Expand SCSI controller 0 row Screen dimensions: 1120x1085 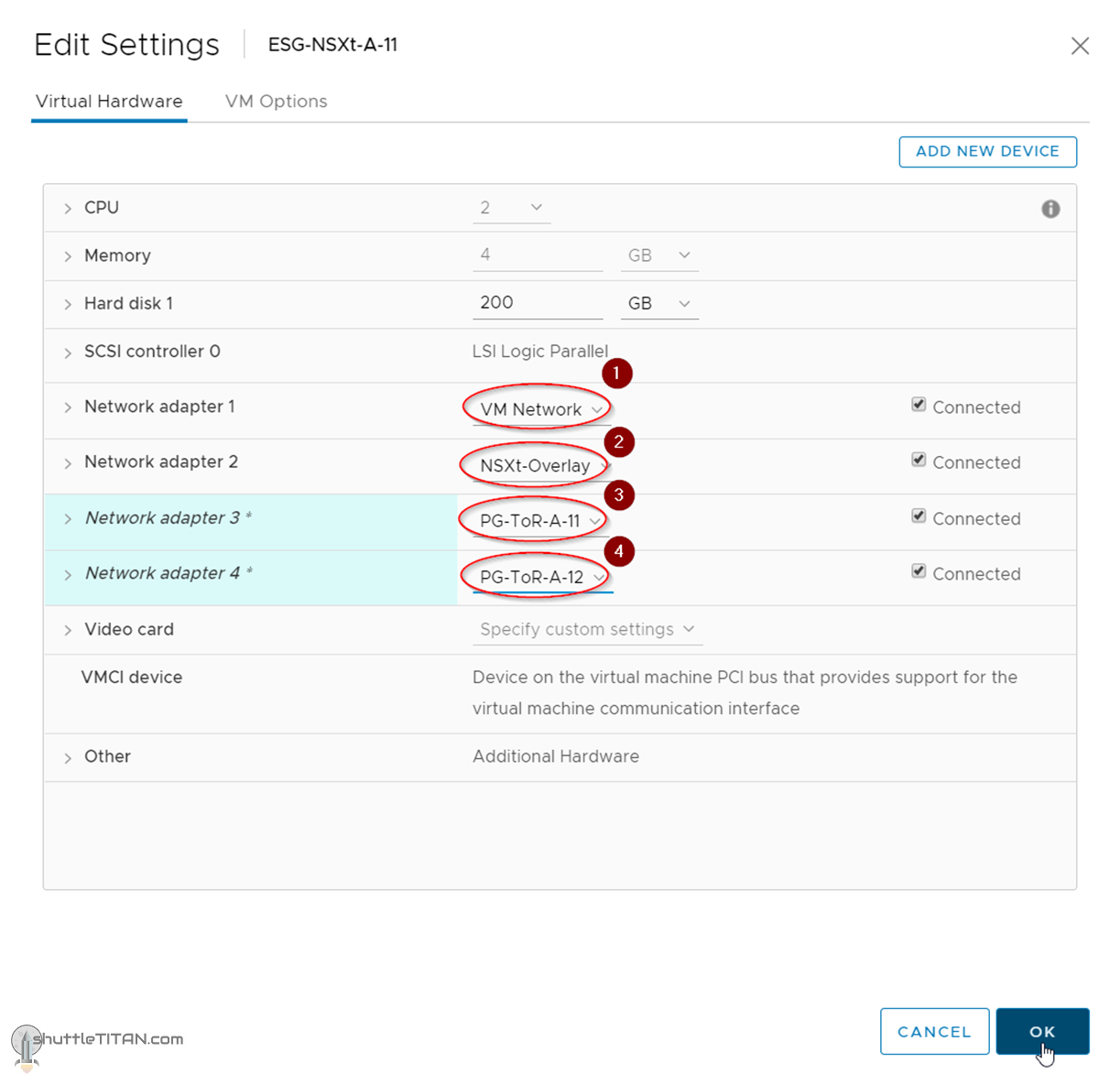tap(68, 353)
